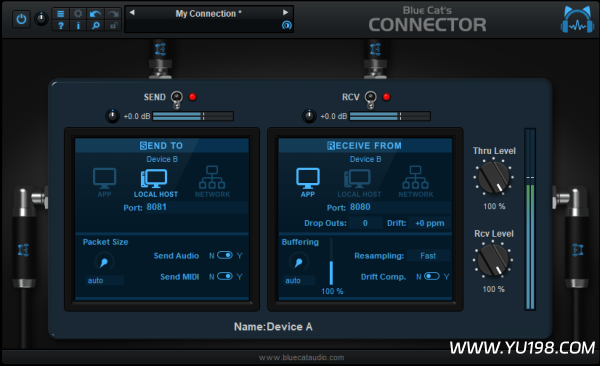Click the redo arrow icon

tap(113, 14)
